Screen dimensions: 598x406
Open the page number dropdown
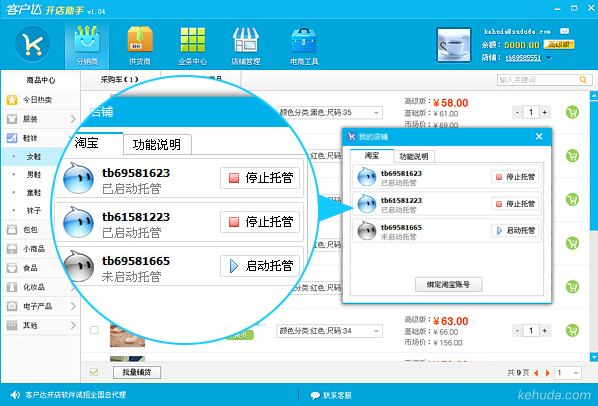[x=568, y=372]
